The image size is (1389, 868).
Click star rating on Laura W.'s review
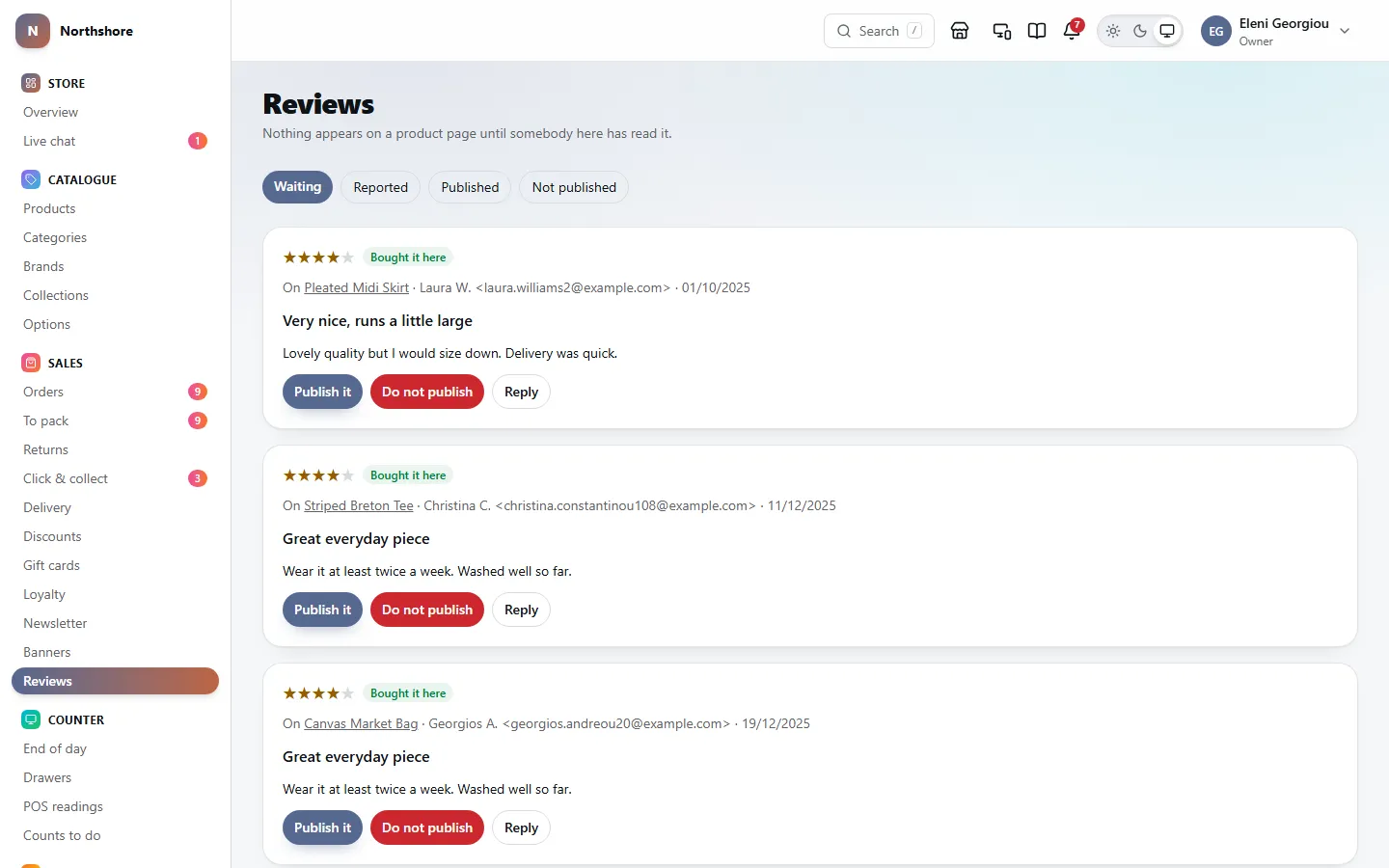pos(318,258)
